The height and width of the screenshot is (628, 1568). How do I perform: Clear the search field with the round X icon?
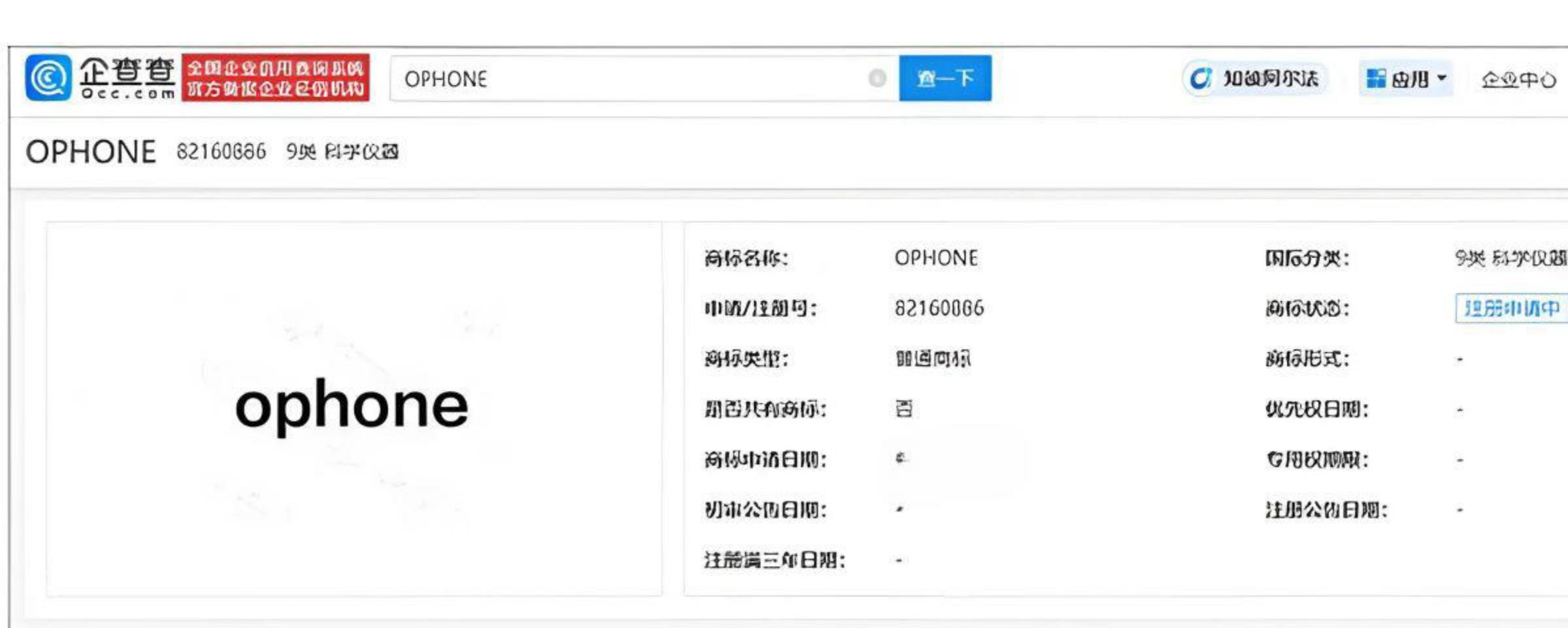(877, 78)
